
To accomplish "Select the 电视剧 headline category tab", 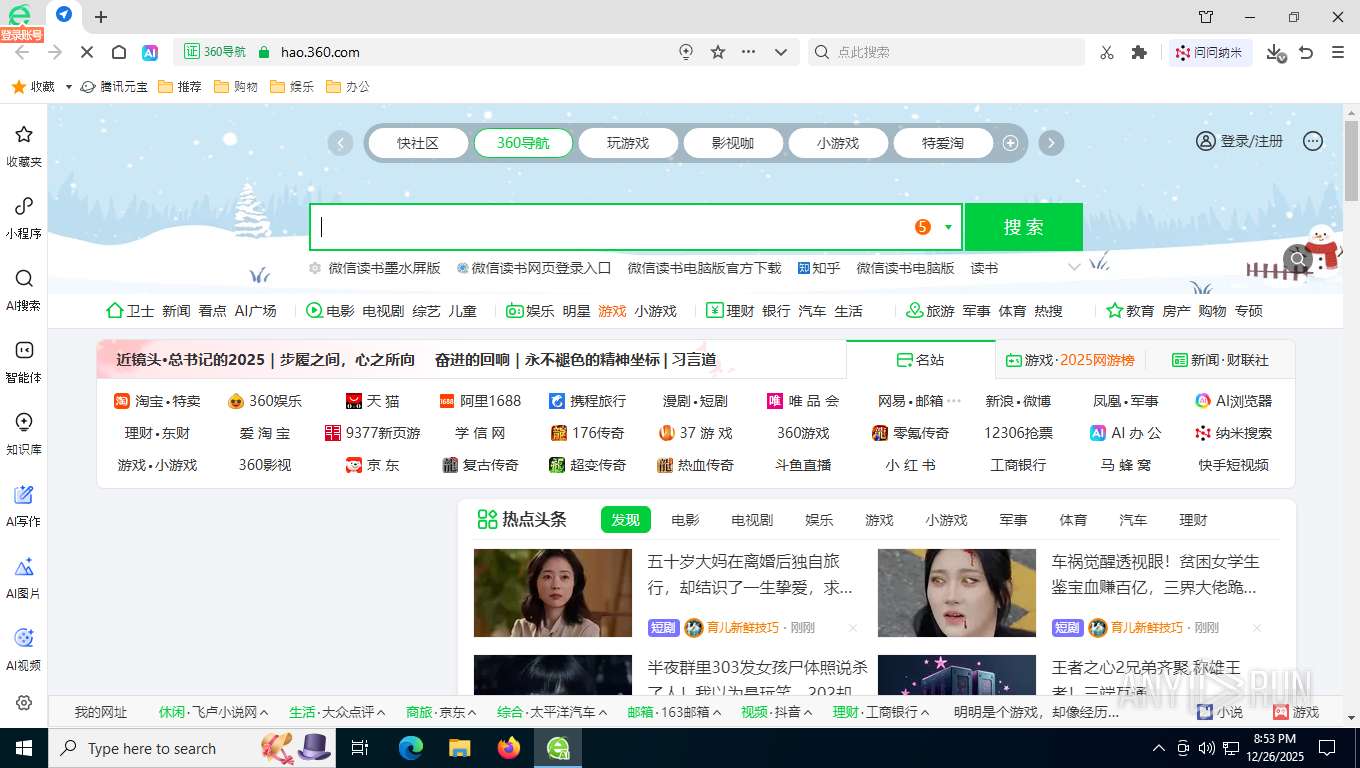I will (x=752, y=520).
